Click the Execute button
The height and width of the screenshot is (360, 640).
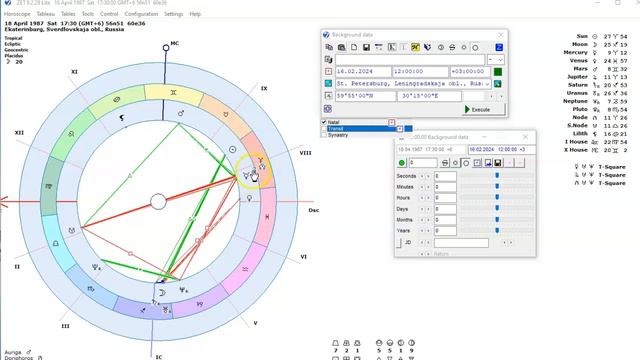(x=483, y=109)
